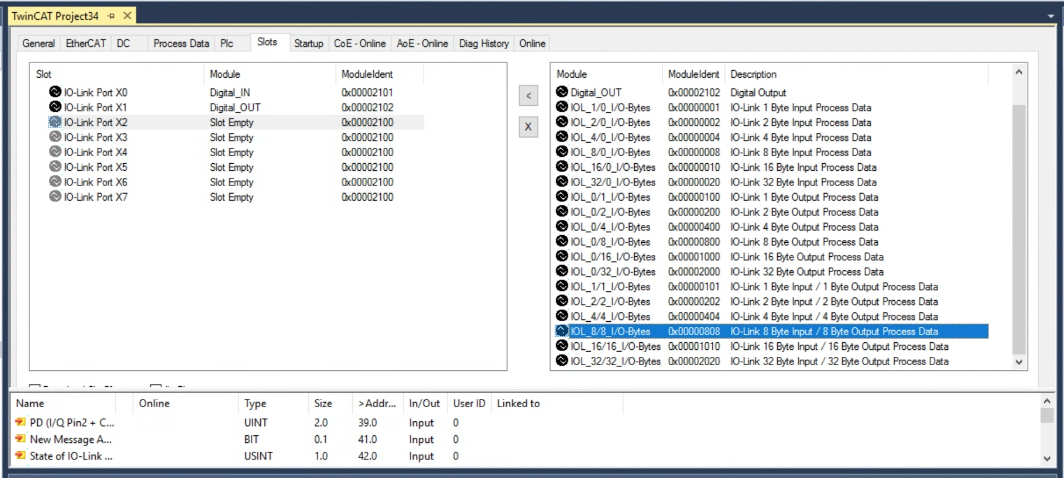Click the IOL_1/0_I/O-Bytes module icon

point(562,107)
